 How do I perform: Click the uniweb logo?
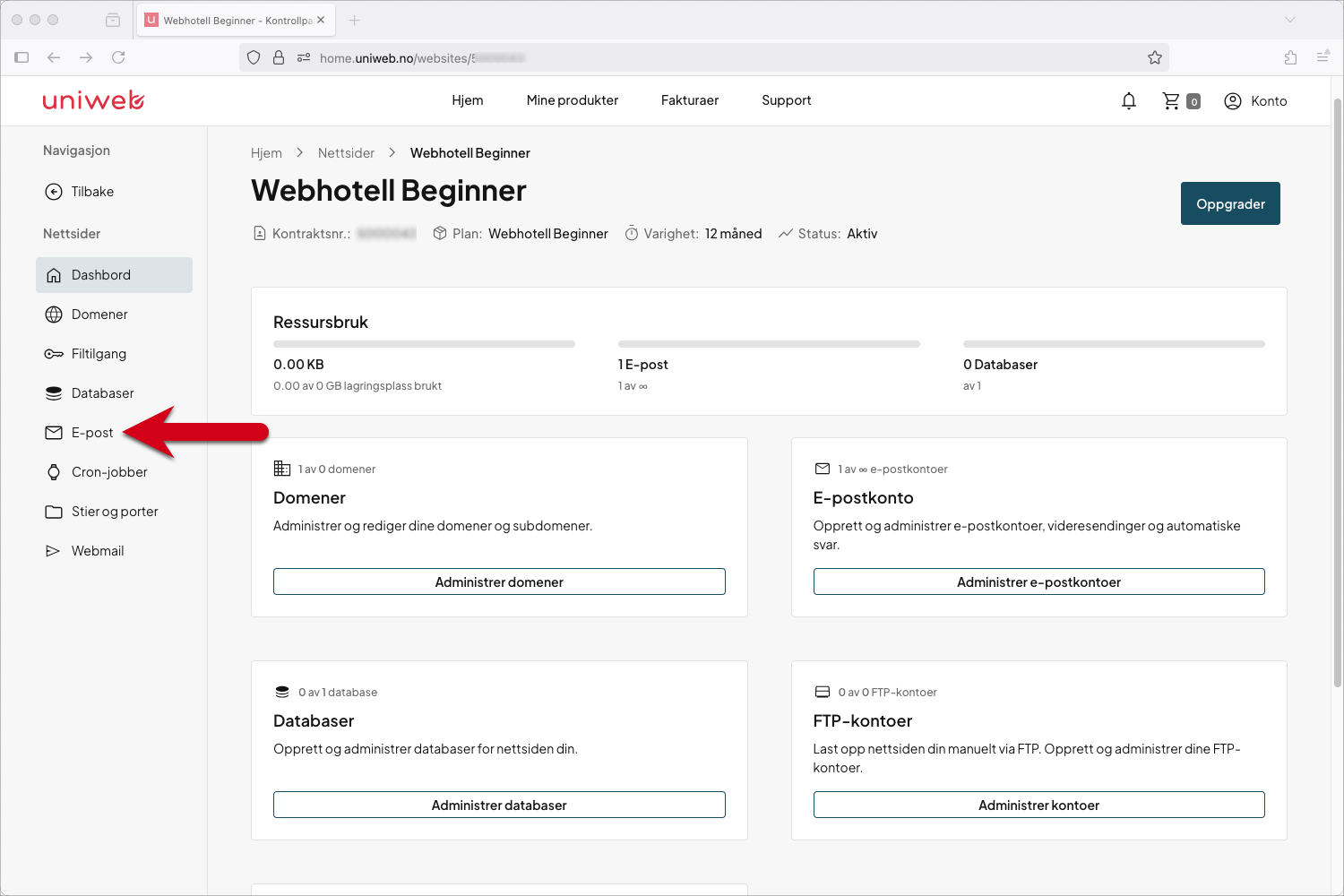point(93,100)
